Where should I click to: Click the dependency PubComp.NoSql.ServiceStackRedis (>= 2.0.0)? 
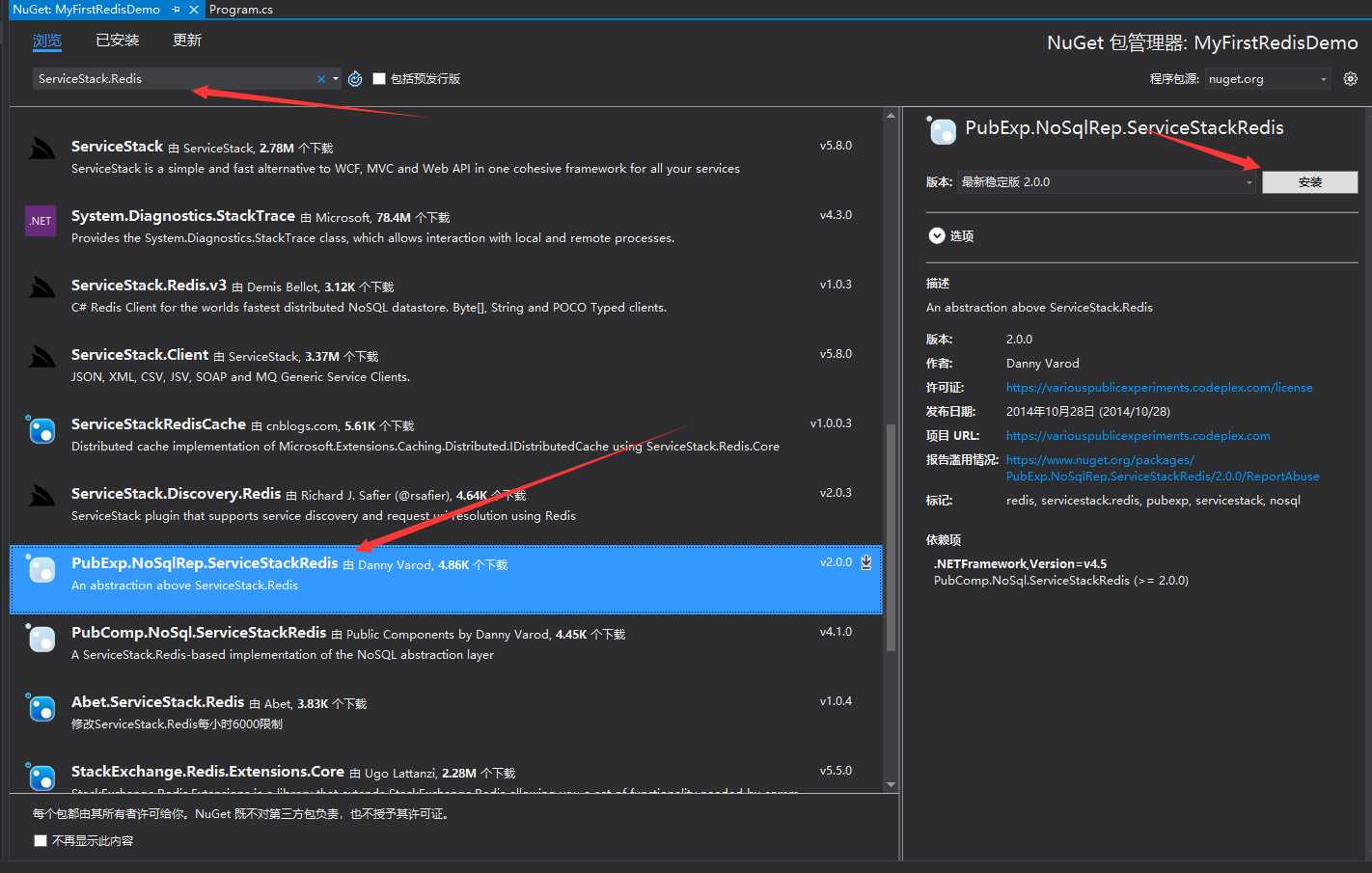(1060, 581)
